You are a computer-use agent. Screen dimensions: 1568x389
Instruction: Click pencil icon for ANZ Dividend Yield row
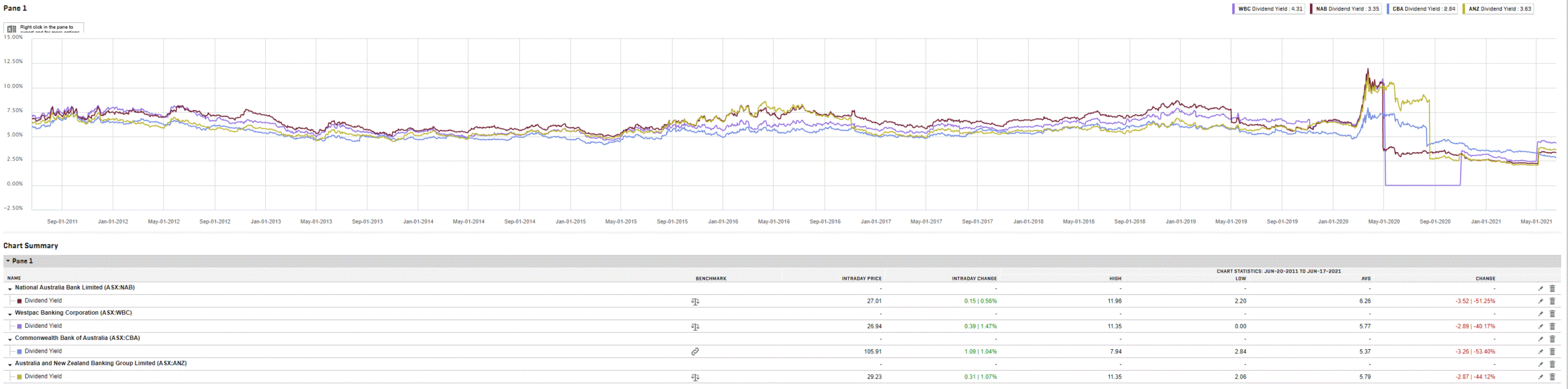coord(1540,377)
